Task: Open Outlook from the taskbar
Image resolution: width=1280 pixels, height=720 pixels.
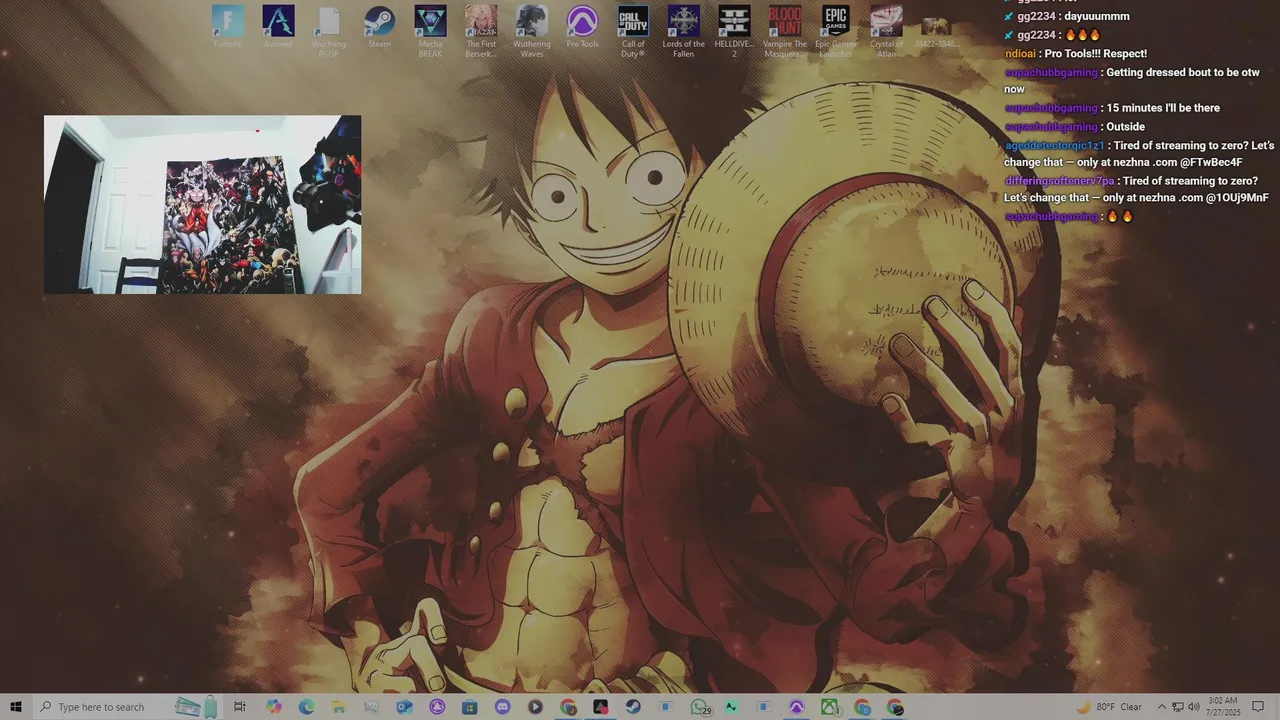Action: pos(404,707)
